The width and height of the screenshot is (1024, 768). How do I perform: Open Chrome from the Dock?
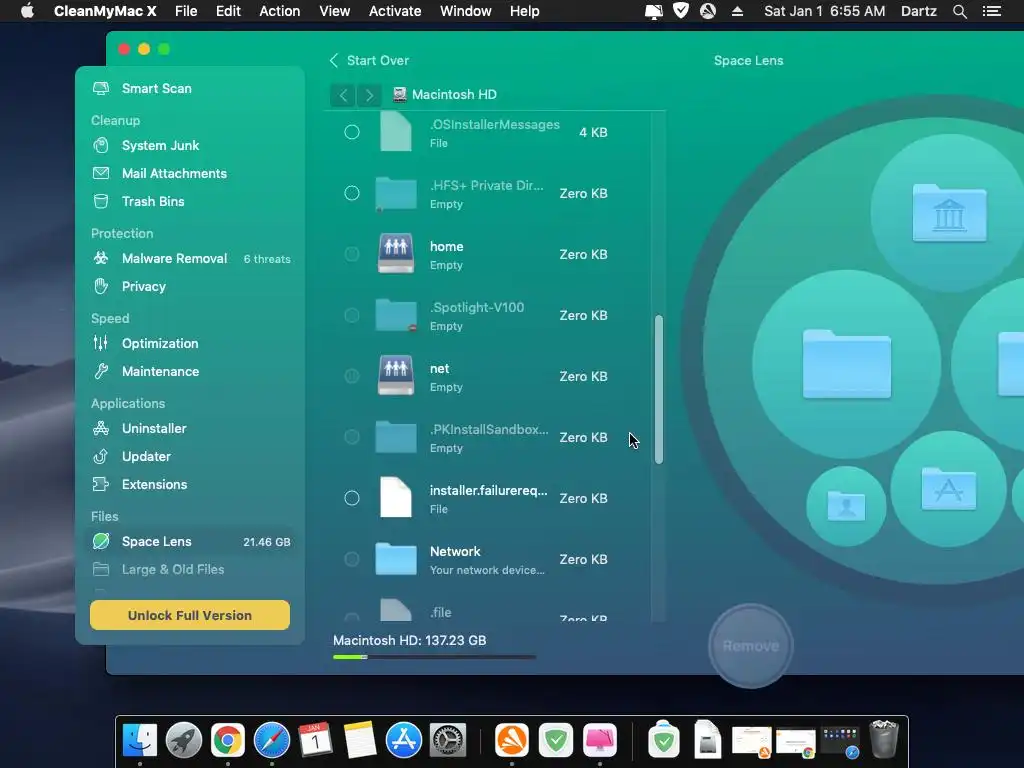(x=227, y=740)
